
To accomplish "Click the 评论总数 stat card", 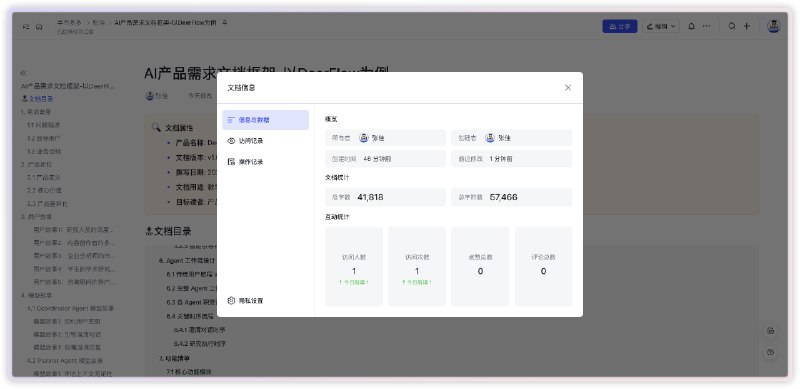I will coord(543,266).
